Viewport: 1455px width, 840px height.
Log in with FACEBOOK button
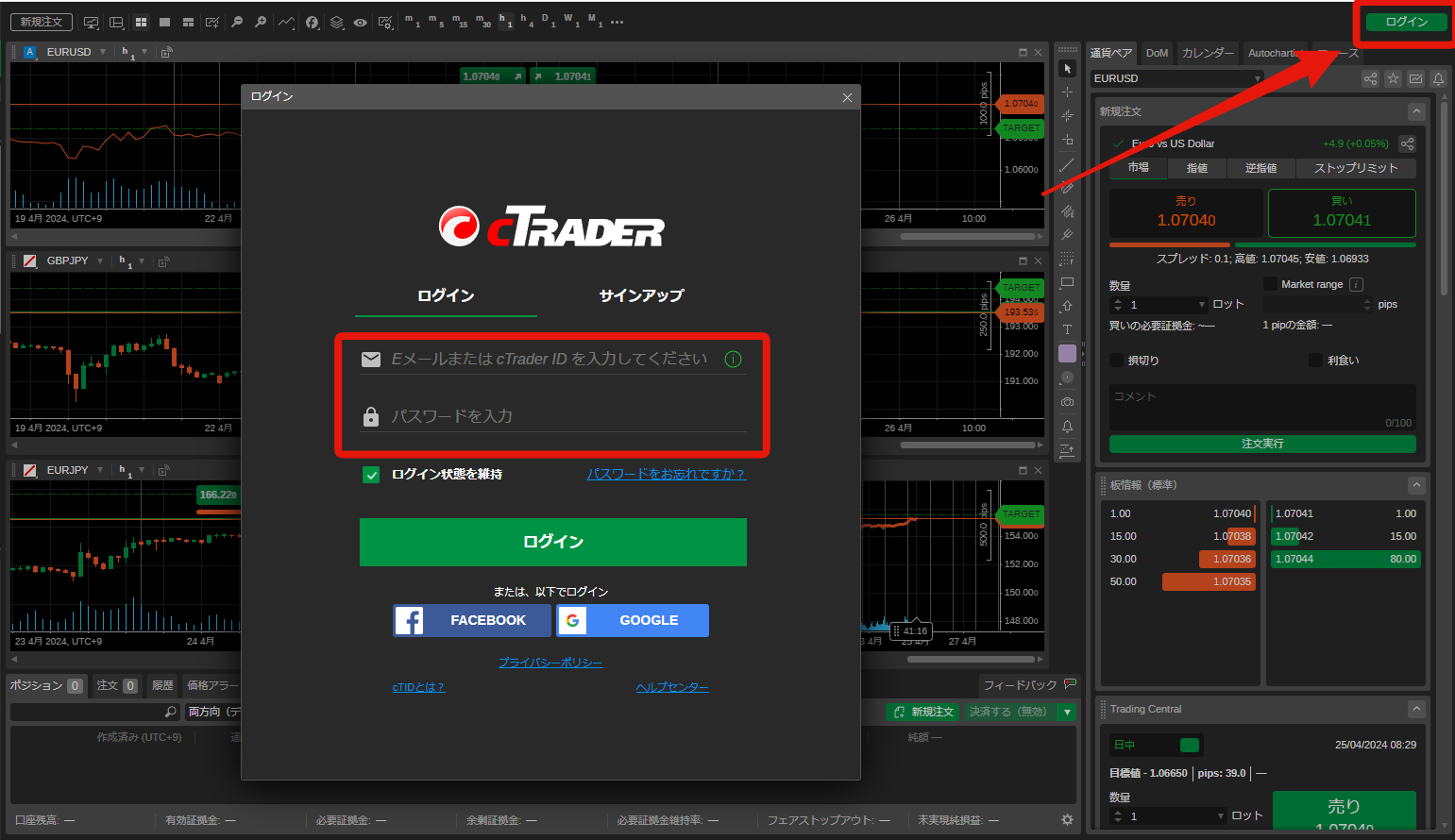pos(472,620)
